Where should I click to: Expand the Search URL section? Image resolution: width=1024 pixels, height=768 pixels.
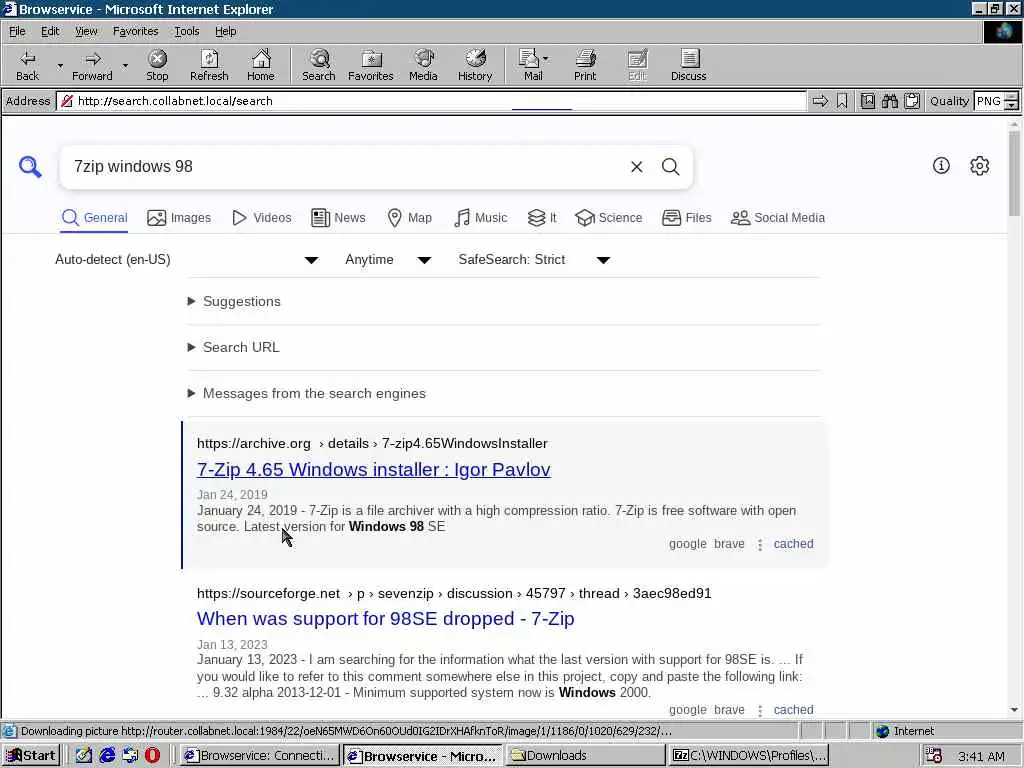[x=234, y=347]
